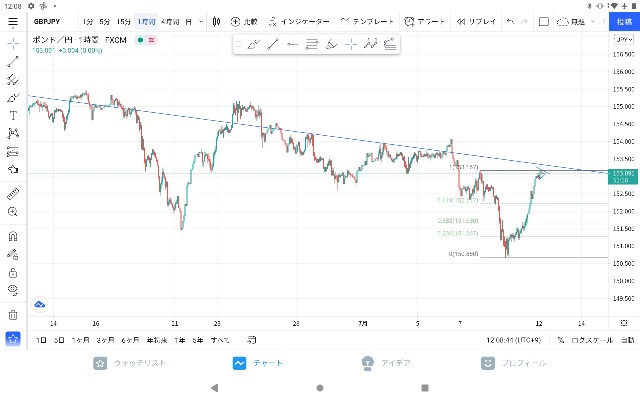Switch to 5分 interval
This screenshot has width=640, height=400.
pos(104,22)
